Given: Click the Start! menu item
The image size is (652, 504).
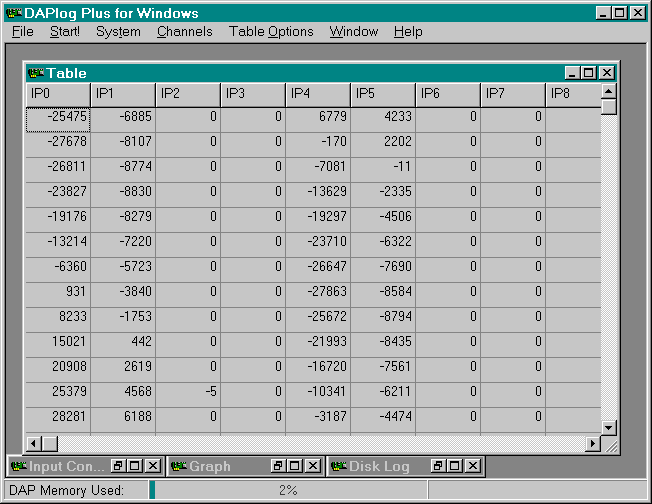Looking at the screenshot, I should tap(64, 32).
